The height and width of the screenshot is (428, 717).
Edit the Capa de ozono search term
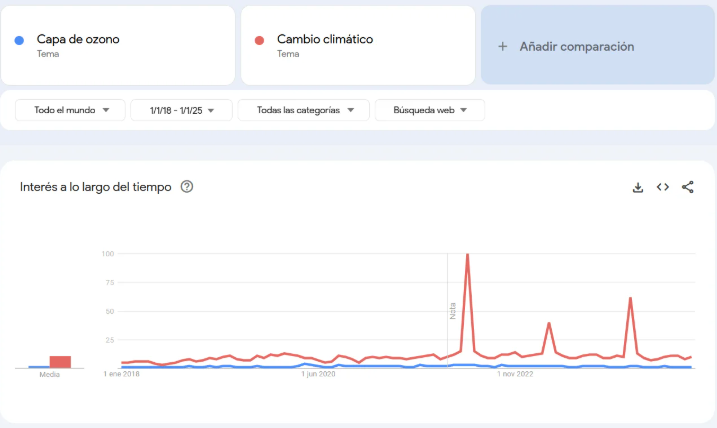tap(78, 40)
